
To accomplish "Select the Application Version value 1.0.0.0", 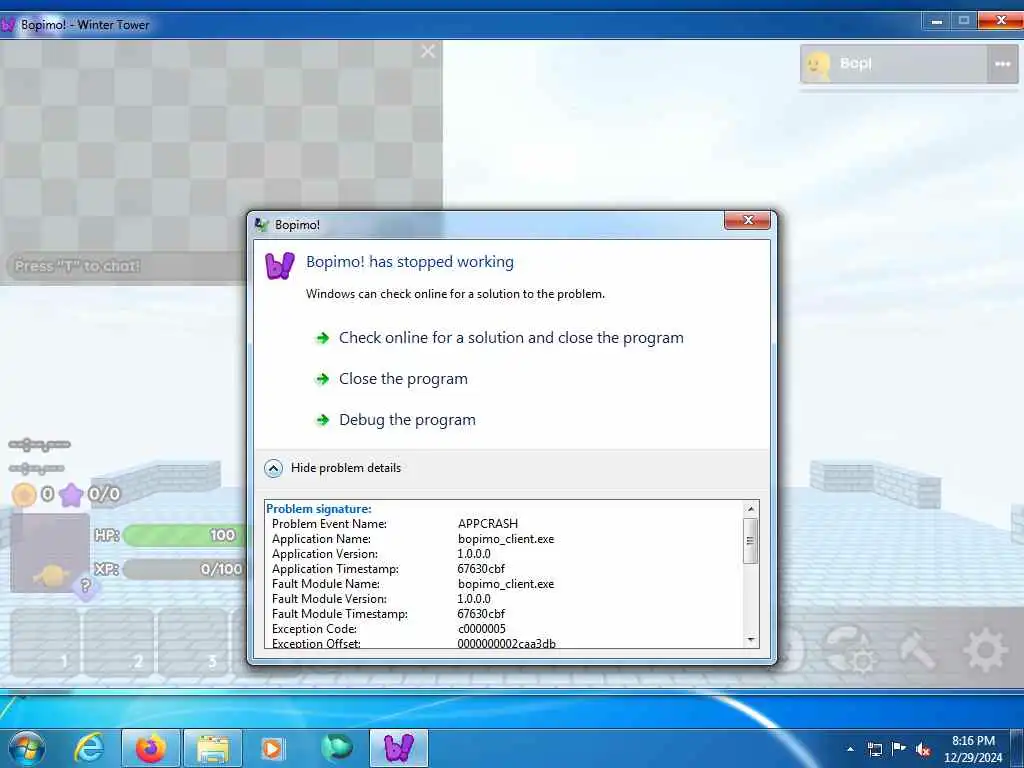I will [473, 554].
